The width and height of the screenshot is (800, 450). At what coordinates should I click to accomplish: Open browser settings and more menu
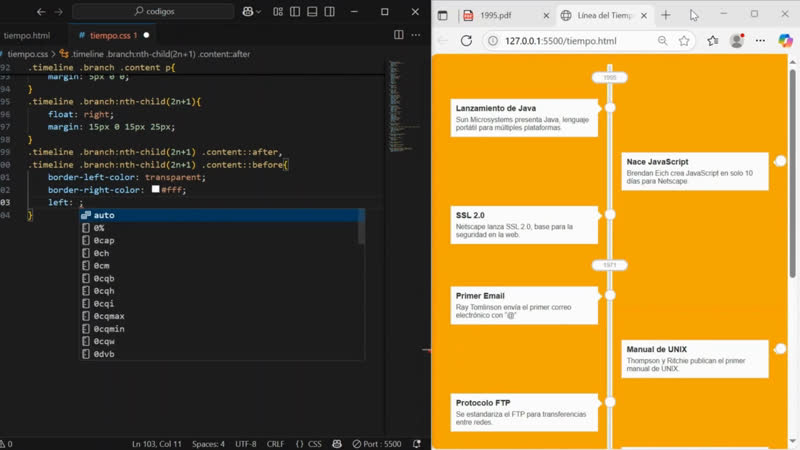tap(762, 41)
